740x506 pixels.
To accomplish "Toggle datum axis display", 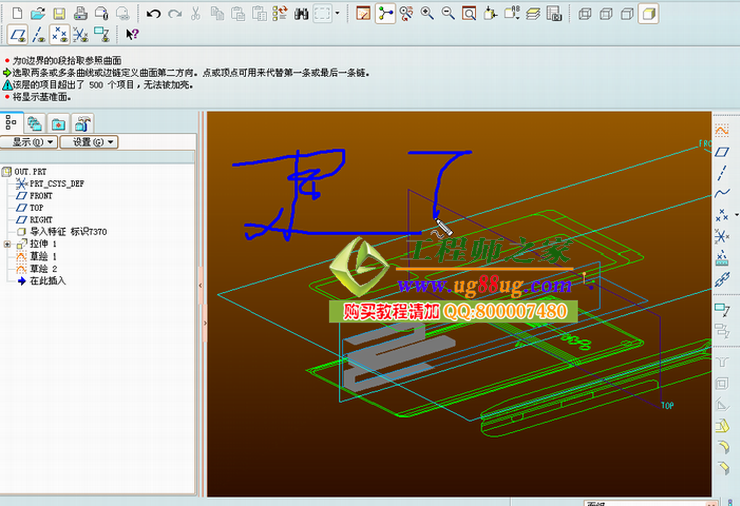I will point(38,34).
